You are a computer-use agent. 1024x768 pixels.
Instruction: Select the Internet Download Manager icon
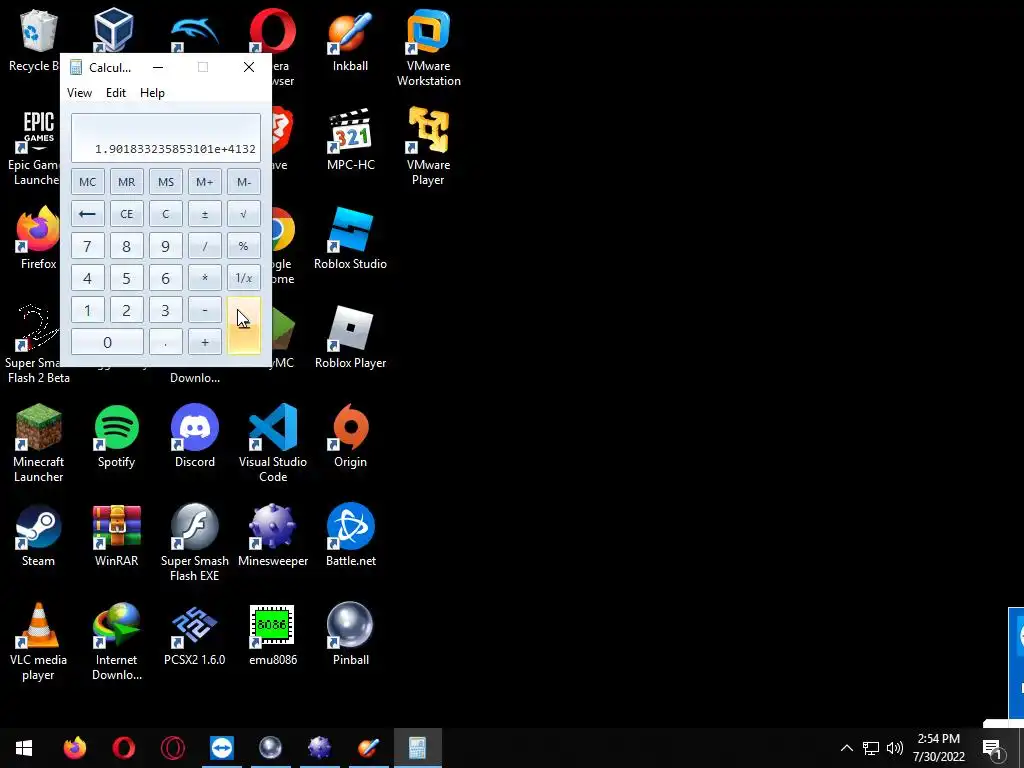pos(116,642)
